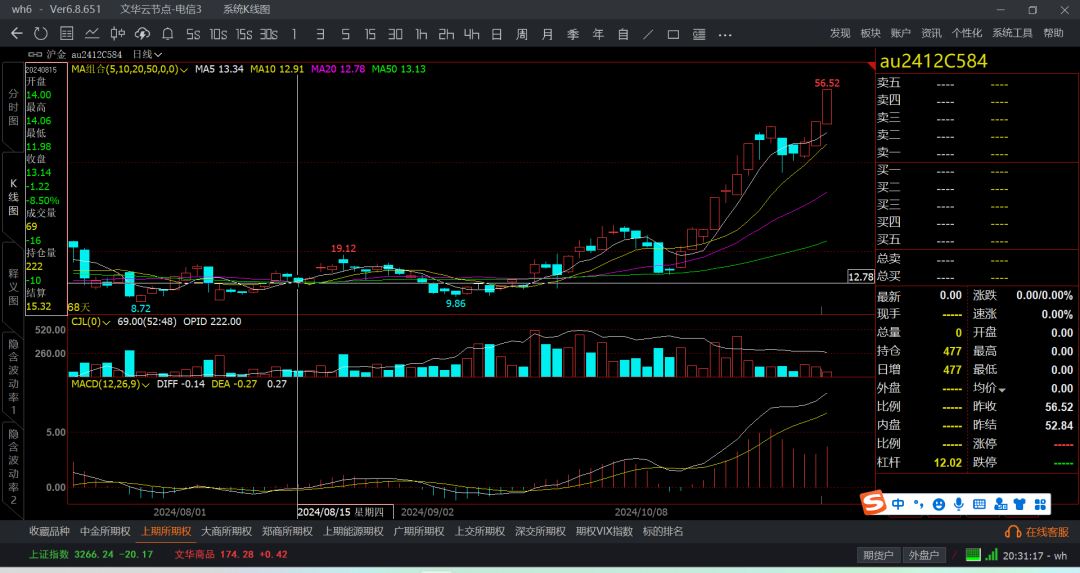Expand the MA组合 indicator parameter dropdown
The width and height of the screenshot is (1080, 573).
184,70
